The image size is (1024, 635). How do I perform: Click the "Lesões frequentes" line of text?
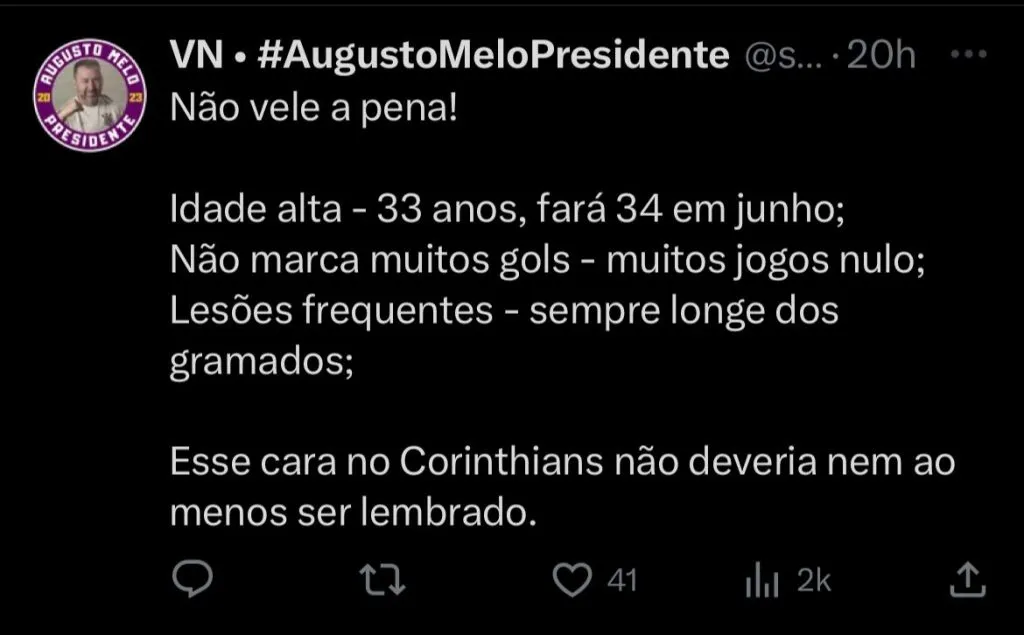[503, 311]
